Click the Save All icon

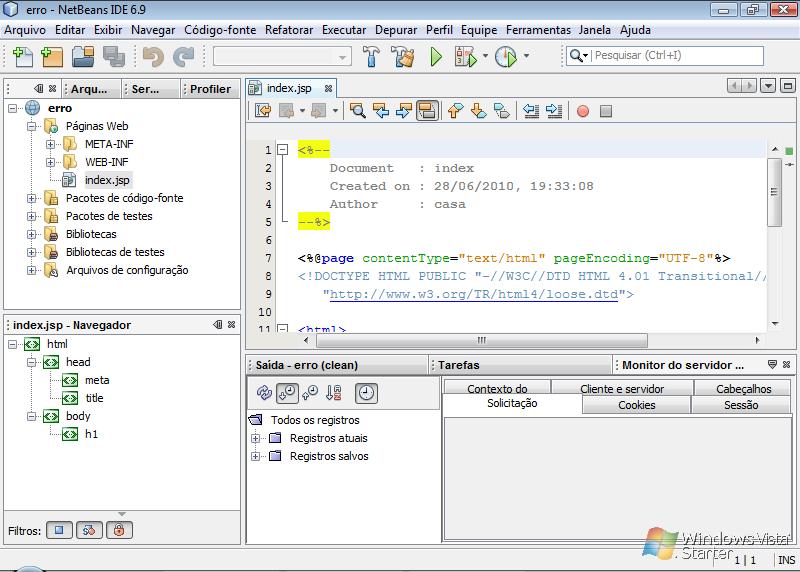pyautogui.click(x=113, y=57)
